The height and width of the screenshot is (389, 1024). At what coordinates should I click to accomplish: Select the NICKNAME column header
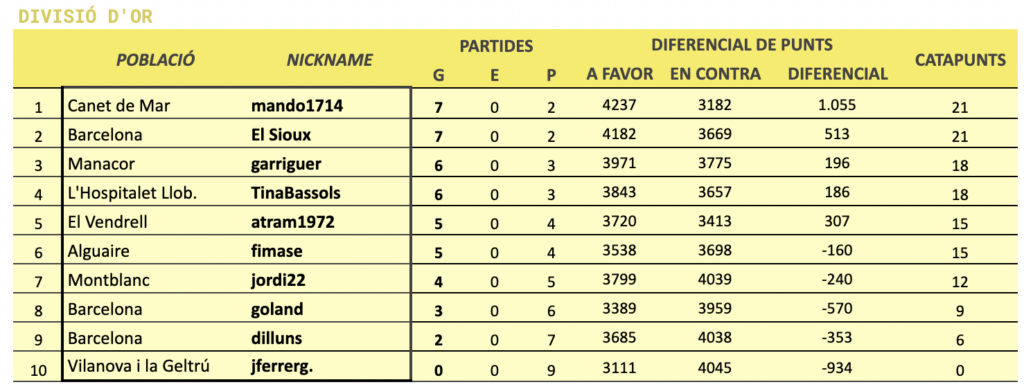click(330, 60)
